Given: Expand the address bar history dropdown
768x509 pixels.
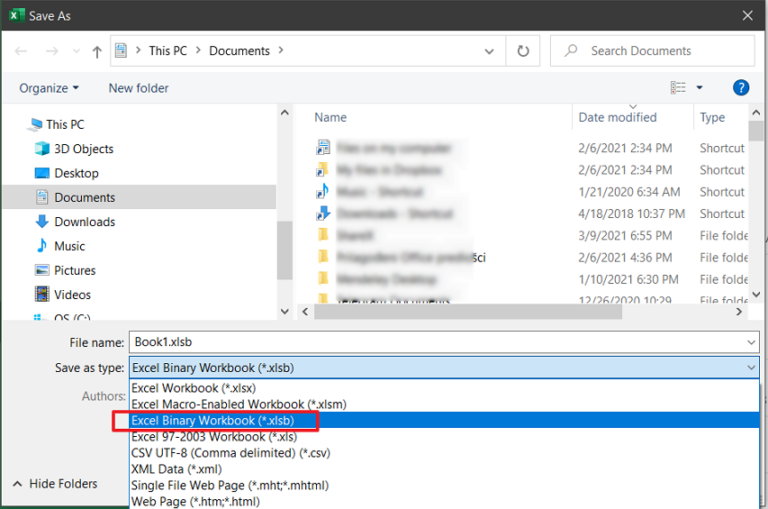Looking at the screenshot, I should (x=489, y=51).
